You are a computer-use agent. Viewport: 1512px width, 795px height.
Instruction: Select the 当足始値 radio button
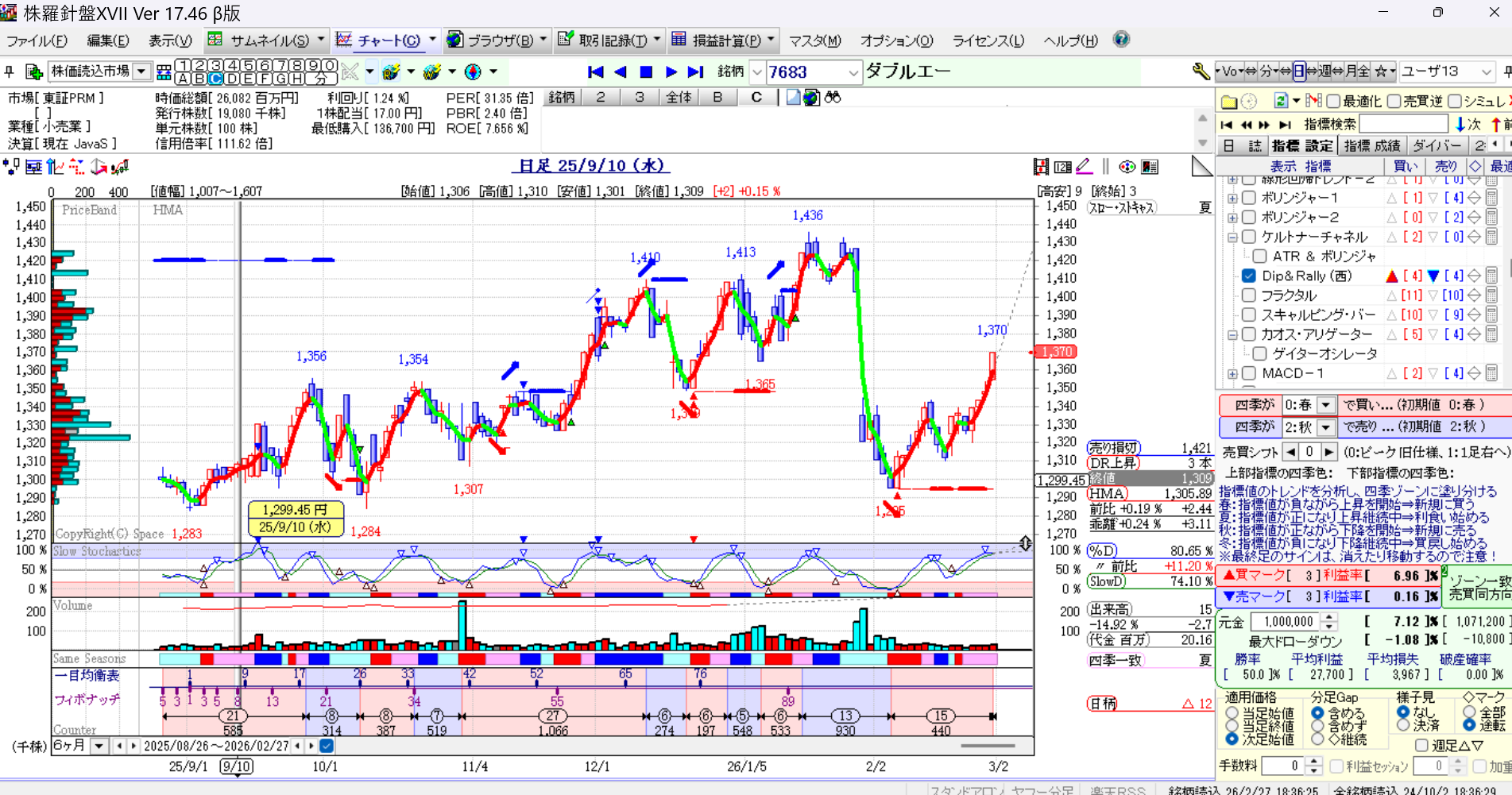click(x=1232, y=714)
